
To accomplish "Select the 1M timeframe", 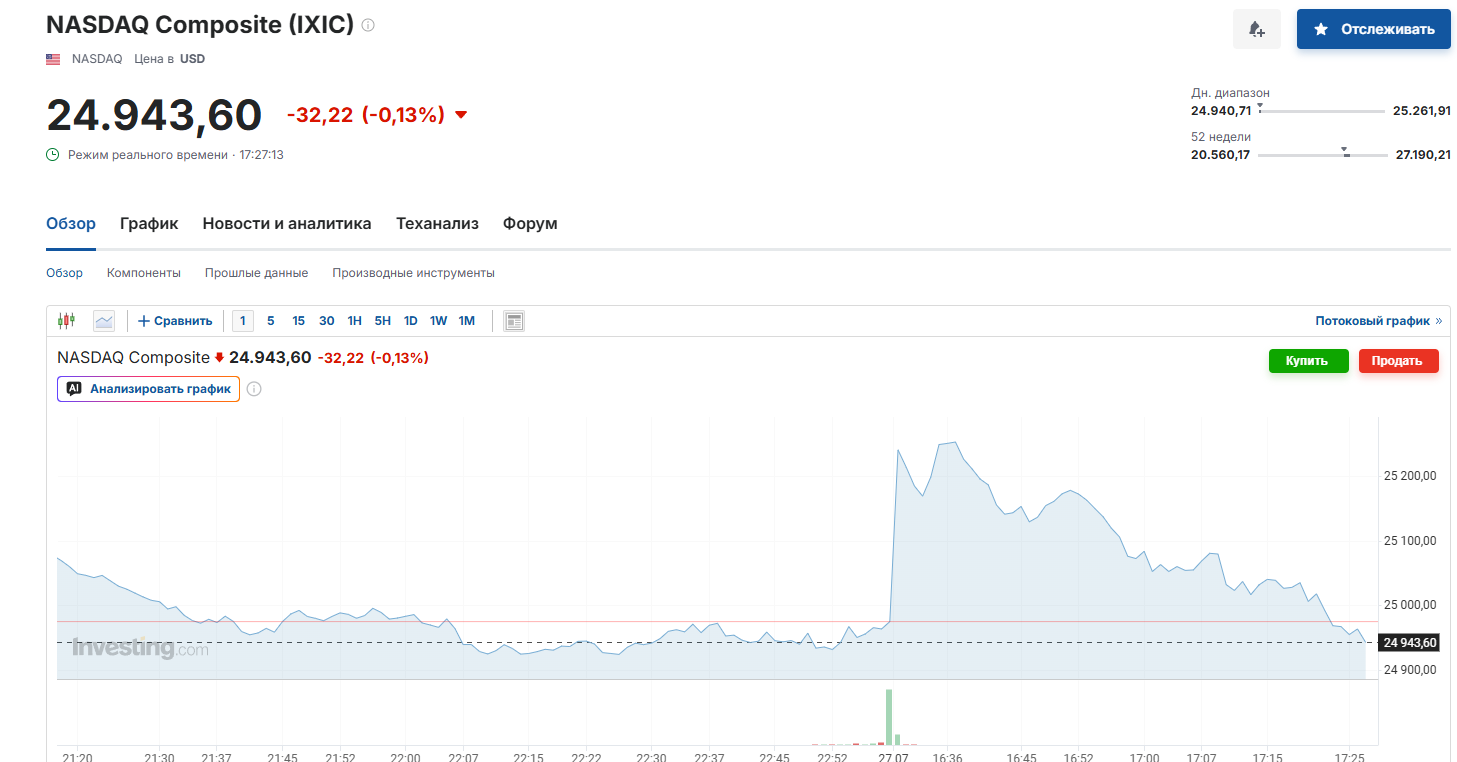I will (467, 321).
